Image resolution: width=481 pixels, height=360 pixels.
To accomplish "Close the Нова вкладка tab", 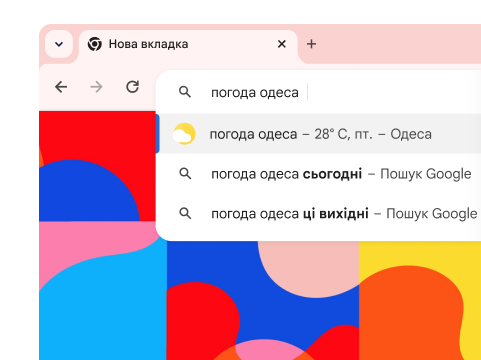I will coord(282,44).
